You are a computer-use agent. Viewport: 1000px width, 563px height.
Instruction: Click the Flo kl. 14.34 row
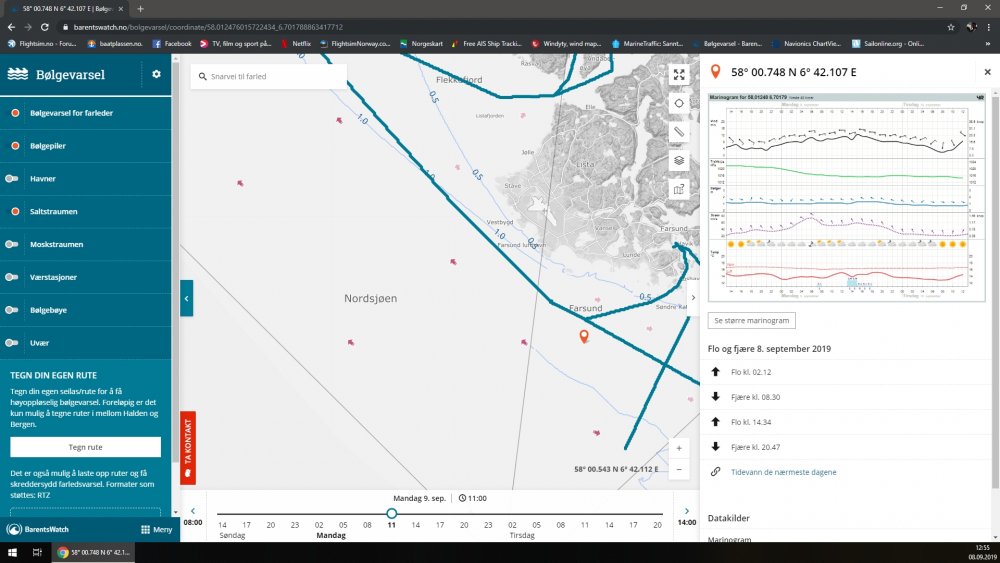pos(846,421)
